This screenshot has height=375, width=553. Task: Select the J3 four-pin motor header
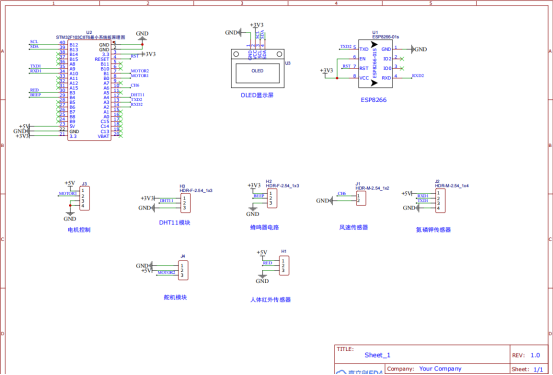click(84, 199)
